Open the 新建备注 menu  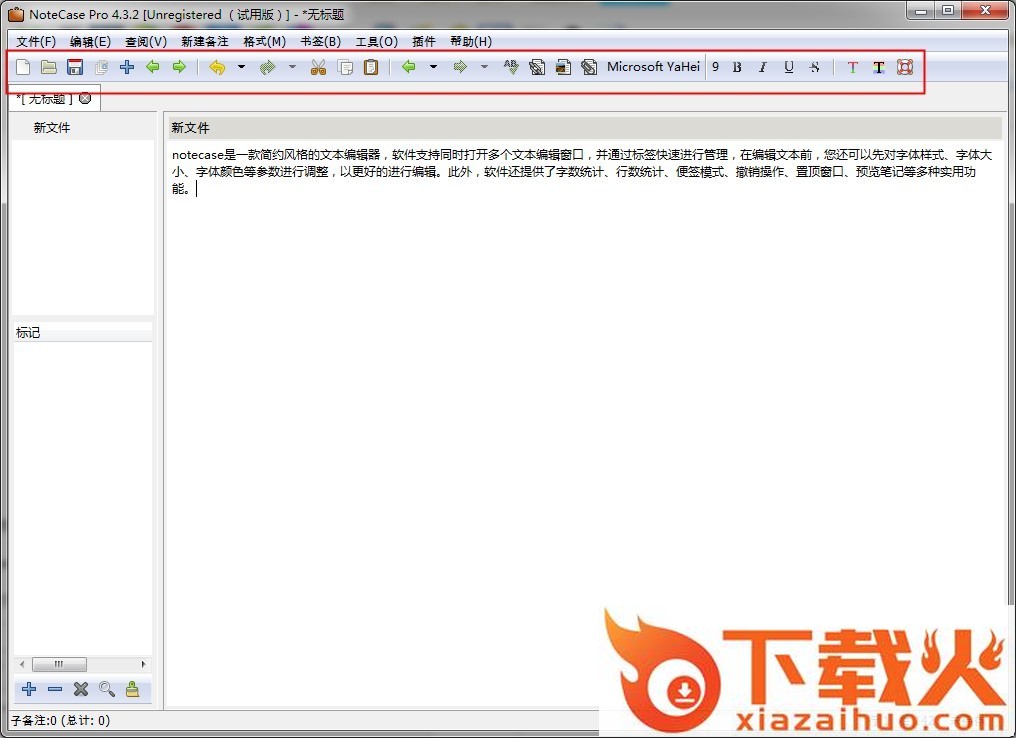click(205, 41)
